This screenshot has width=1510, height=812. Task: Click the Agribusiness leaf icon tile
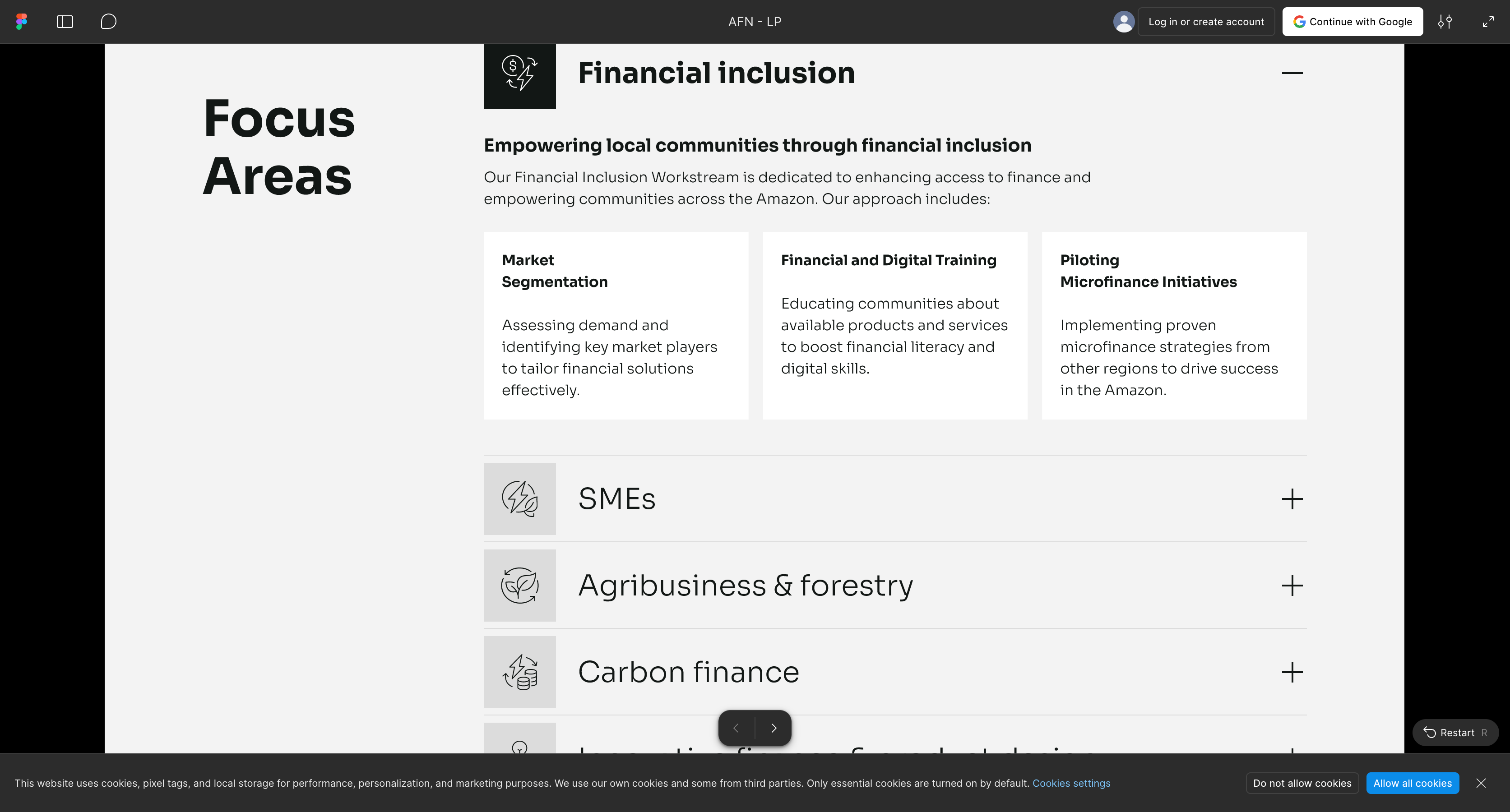click(x=519, y=585)
